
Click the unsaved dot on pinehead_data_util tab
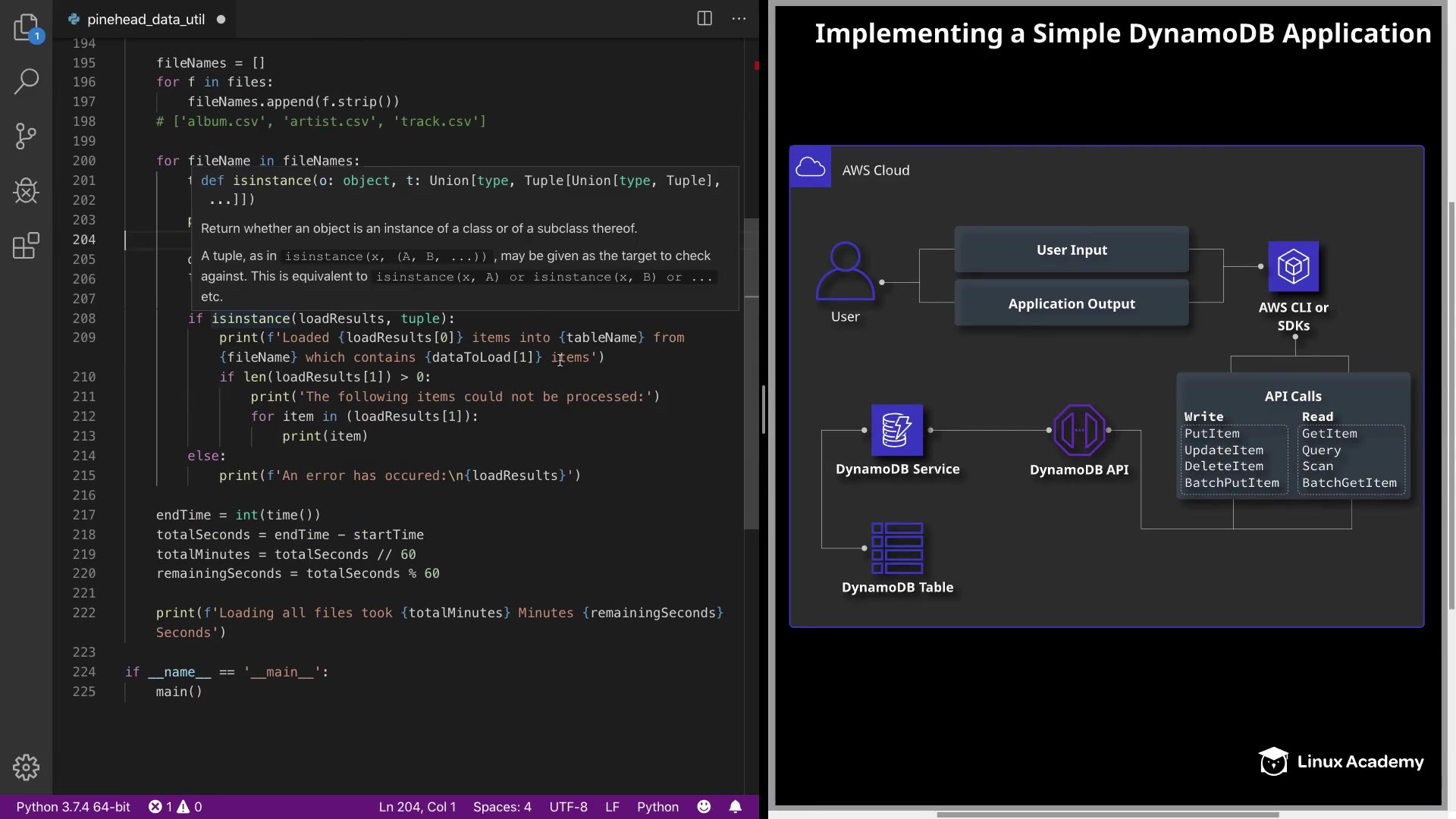click(221, 20)
